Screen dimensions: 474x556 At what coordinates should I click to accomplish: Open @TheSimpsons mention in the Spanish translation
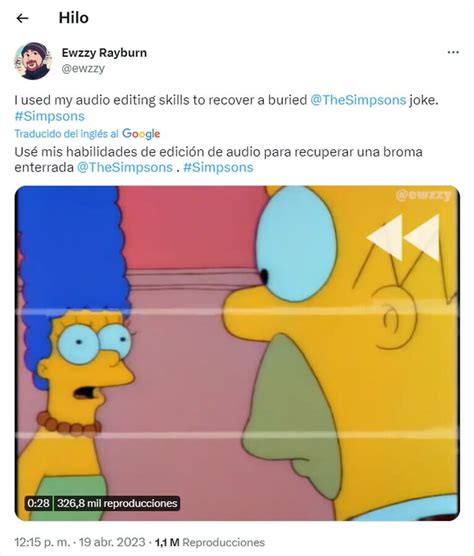(x=125, y=167)
